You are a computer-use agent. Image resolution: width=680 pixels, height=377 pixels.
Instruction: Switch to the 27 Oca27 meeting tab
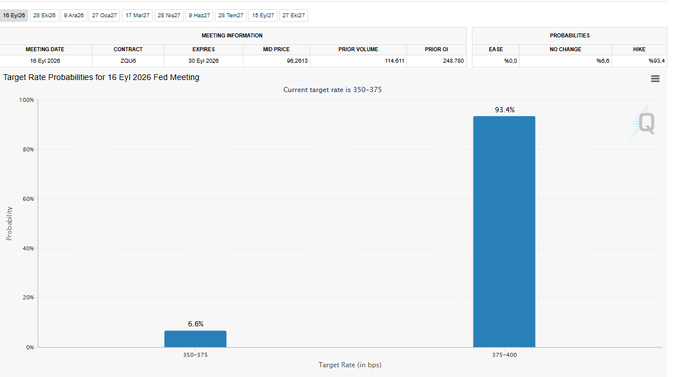click(x=104, y=16)
